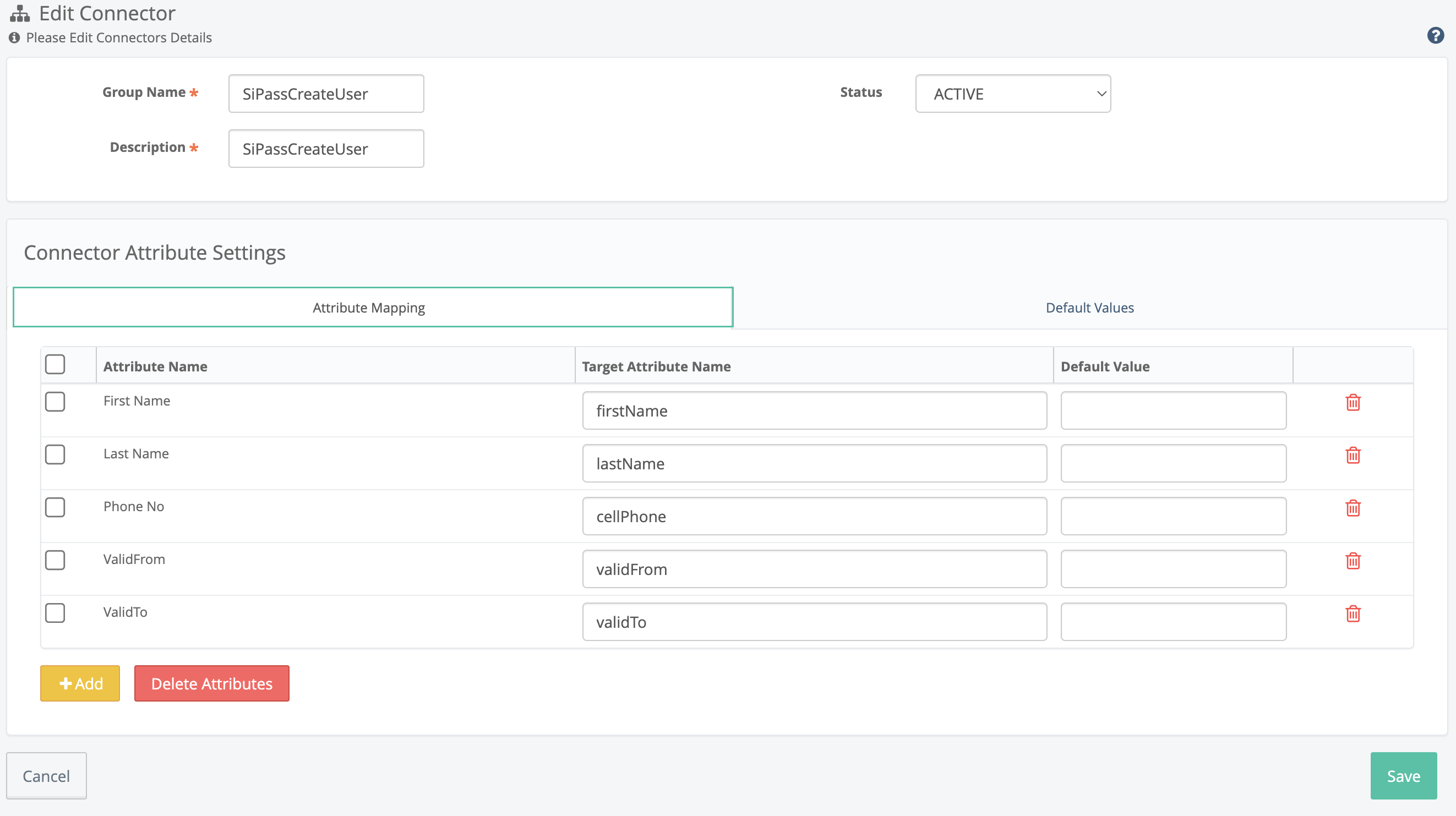
Task: Click the green Save button
Action: pos(1404,776)
